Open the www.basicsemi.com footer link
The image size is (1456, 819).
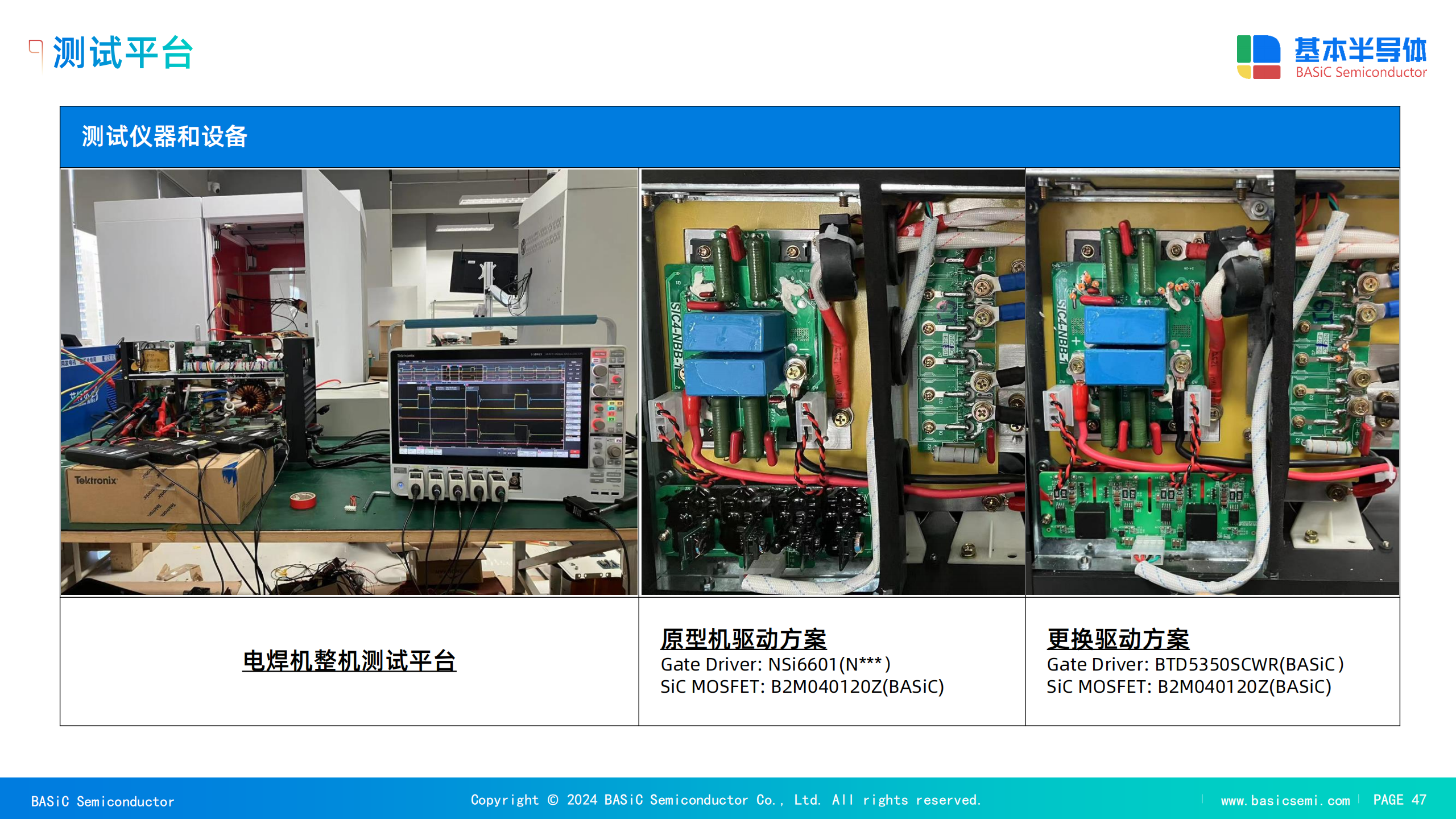1285,800
